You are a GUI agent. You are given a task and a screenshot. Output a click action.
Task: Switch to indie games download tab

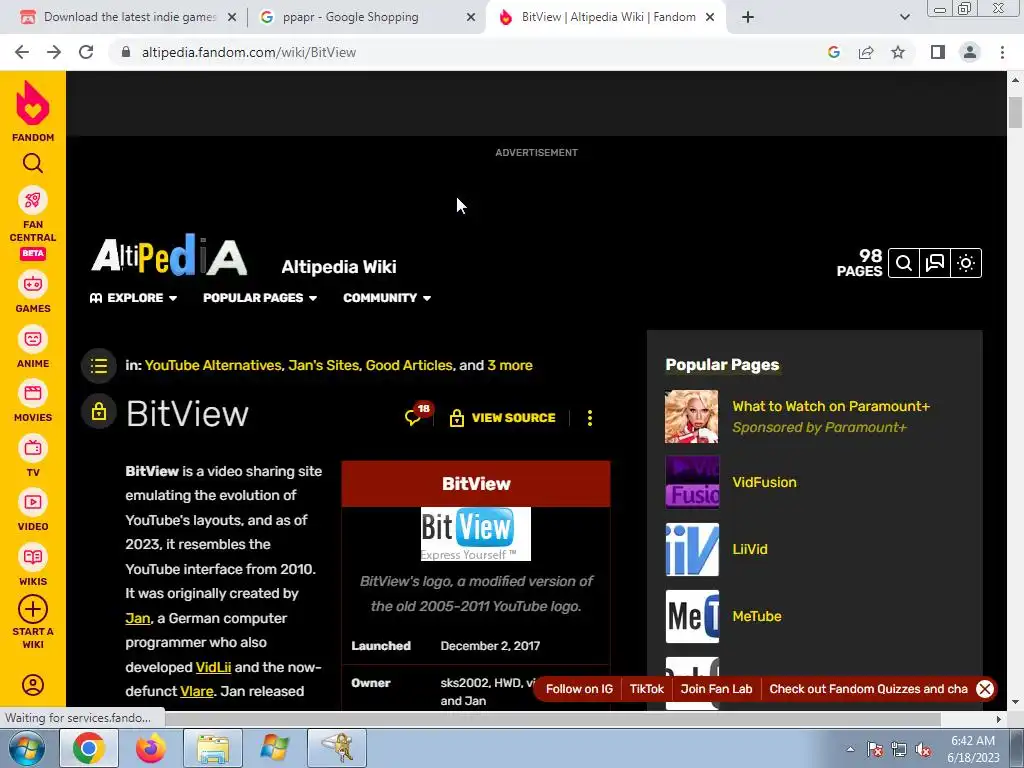tap(128, 17)
